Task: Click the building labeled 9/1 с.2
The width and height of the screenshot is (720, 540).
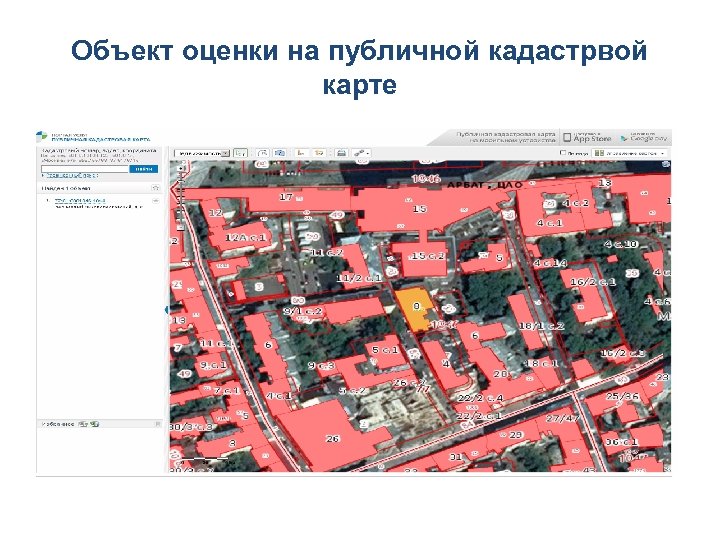Action: 303,311
